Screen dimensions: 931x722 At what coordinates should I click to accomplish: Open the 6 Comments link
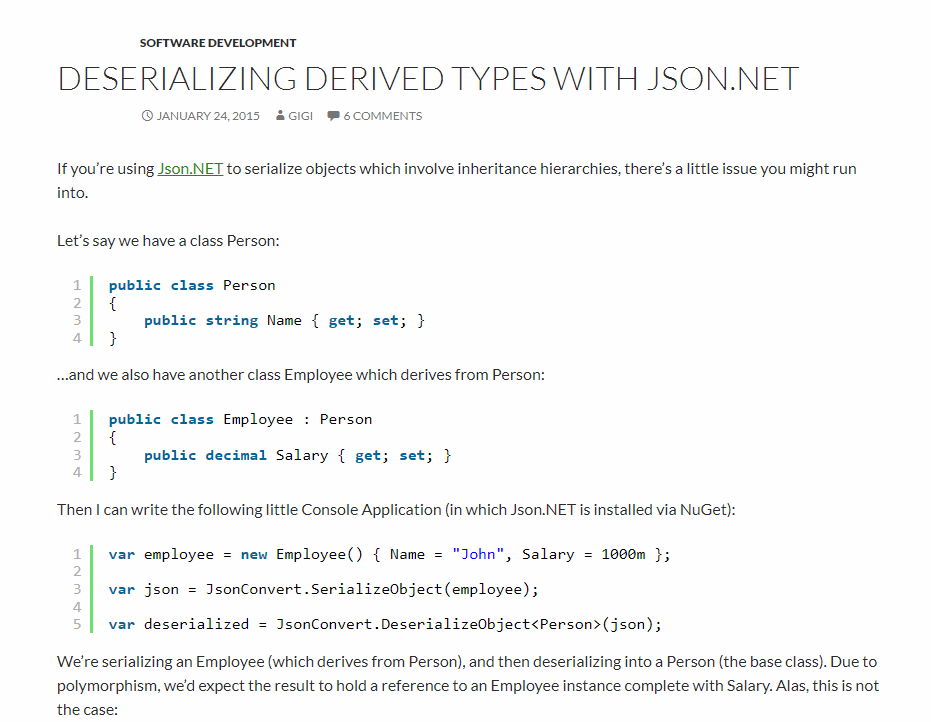383,116
